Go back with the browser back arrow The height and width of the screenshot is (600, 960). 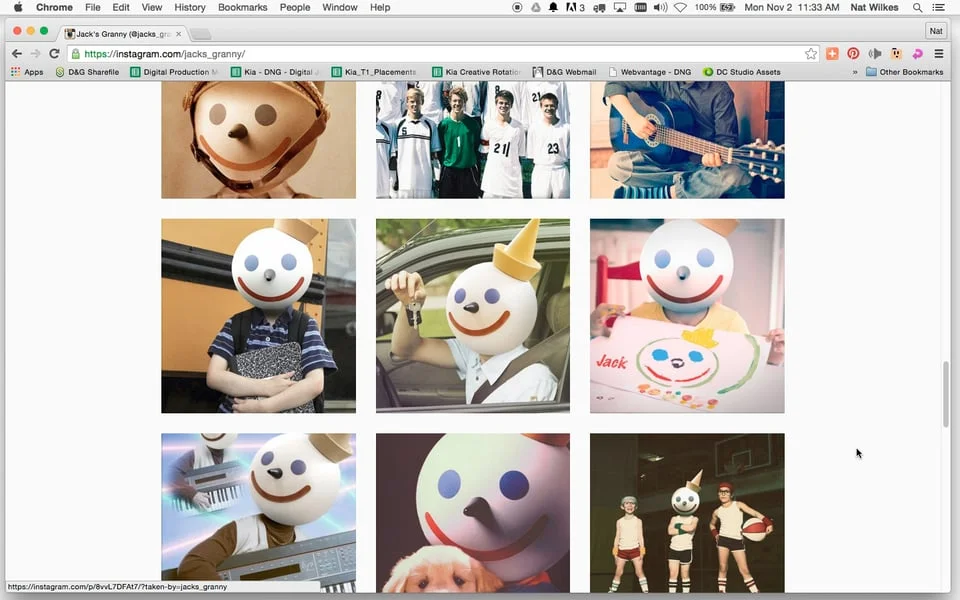pyautogui.click(x=17, y=54)
